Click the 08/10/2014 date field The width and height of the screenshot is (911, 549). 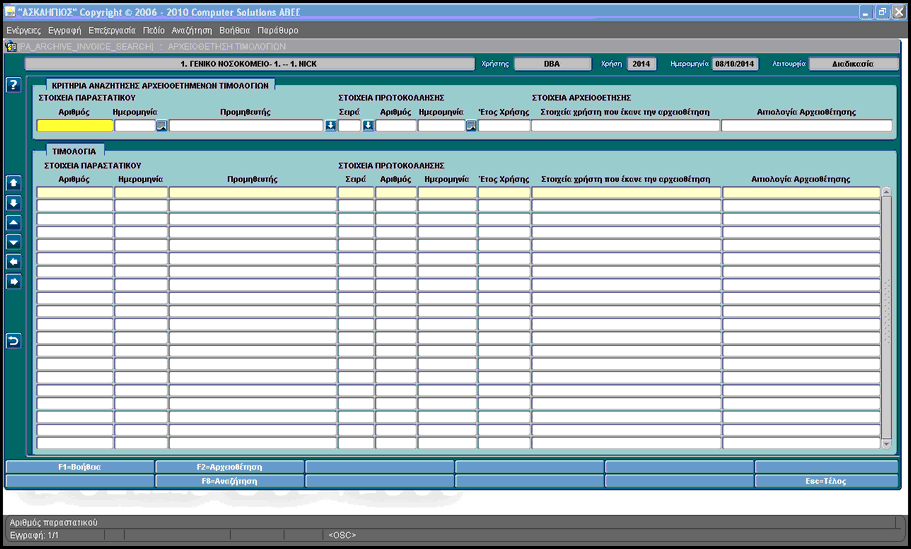point(735,64)
